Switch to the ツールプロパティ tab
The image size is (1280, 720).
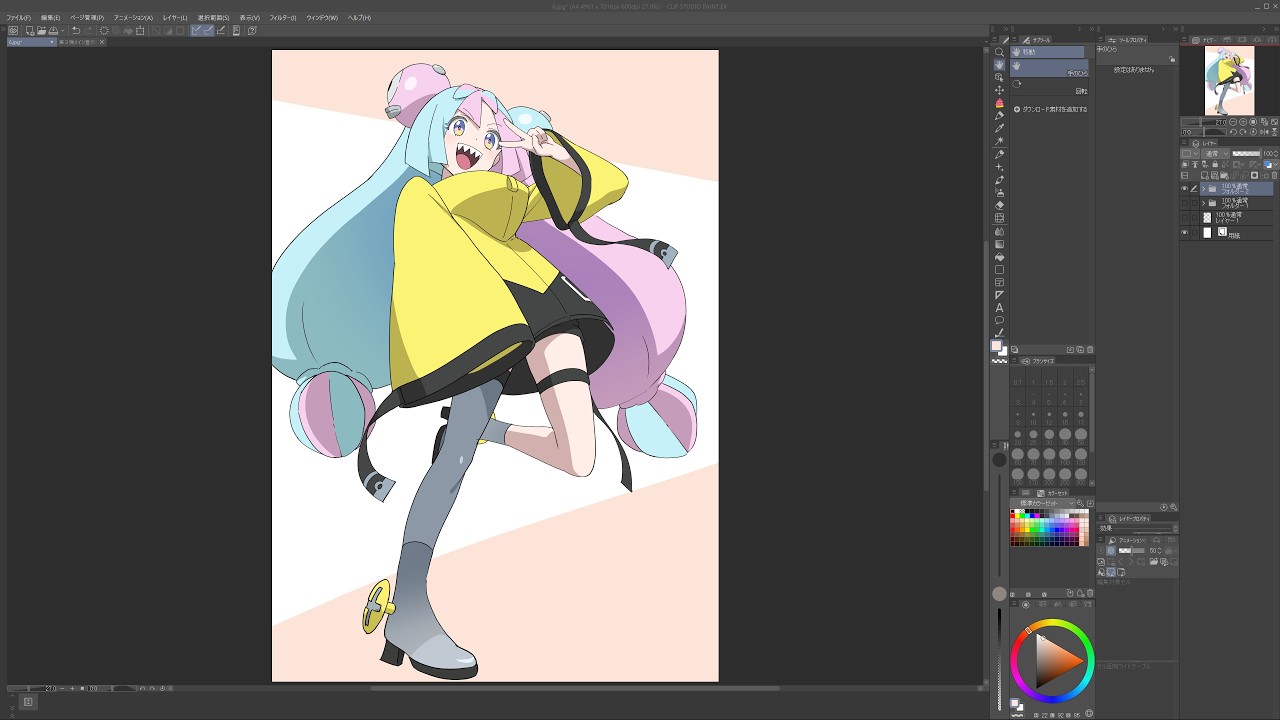point(1129,40)
